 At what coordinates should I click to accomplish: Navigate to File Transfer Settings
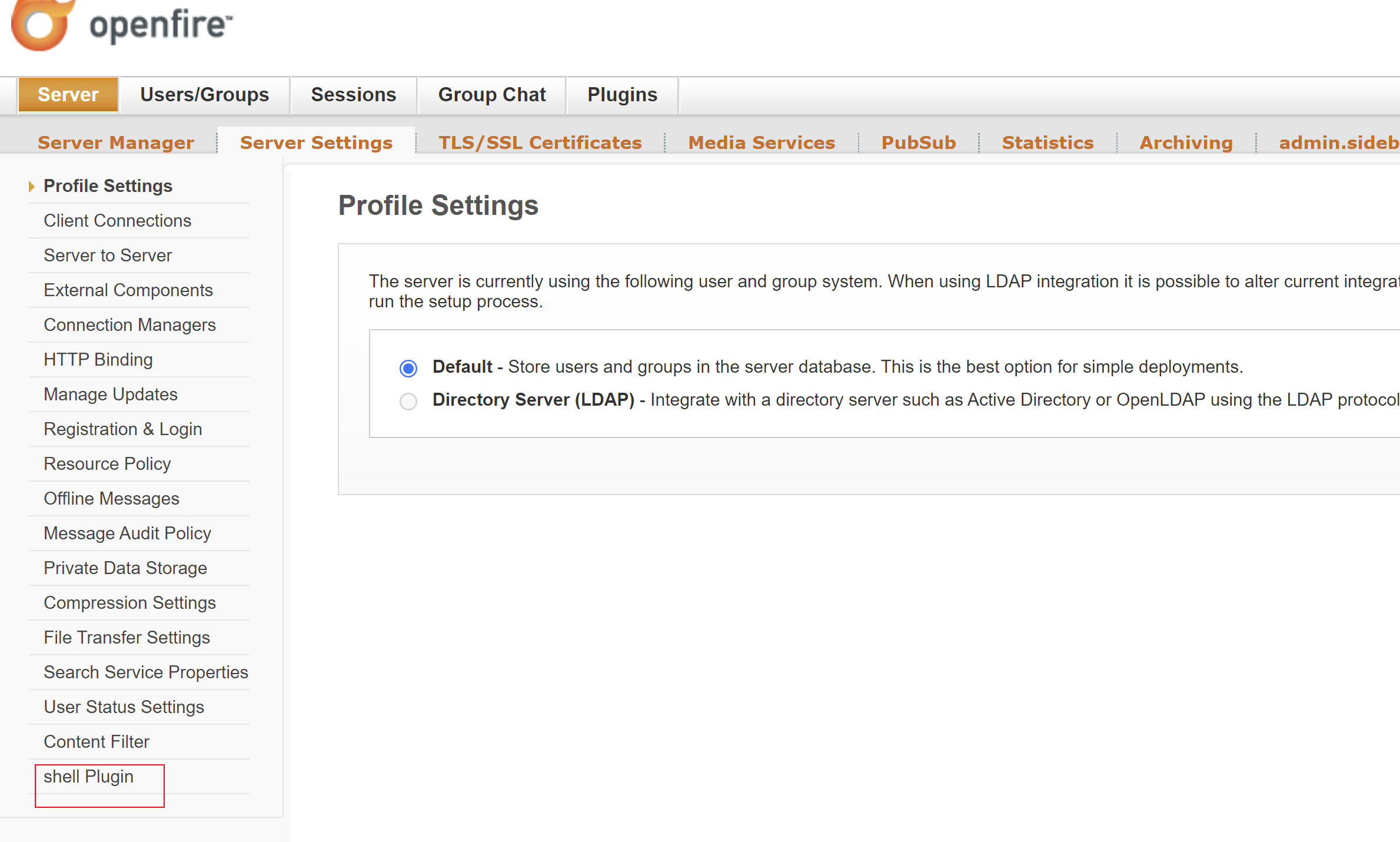(126, 637)
